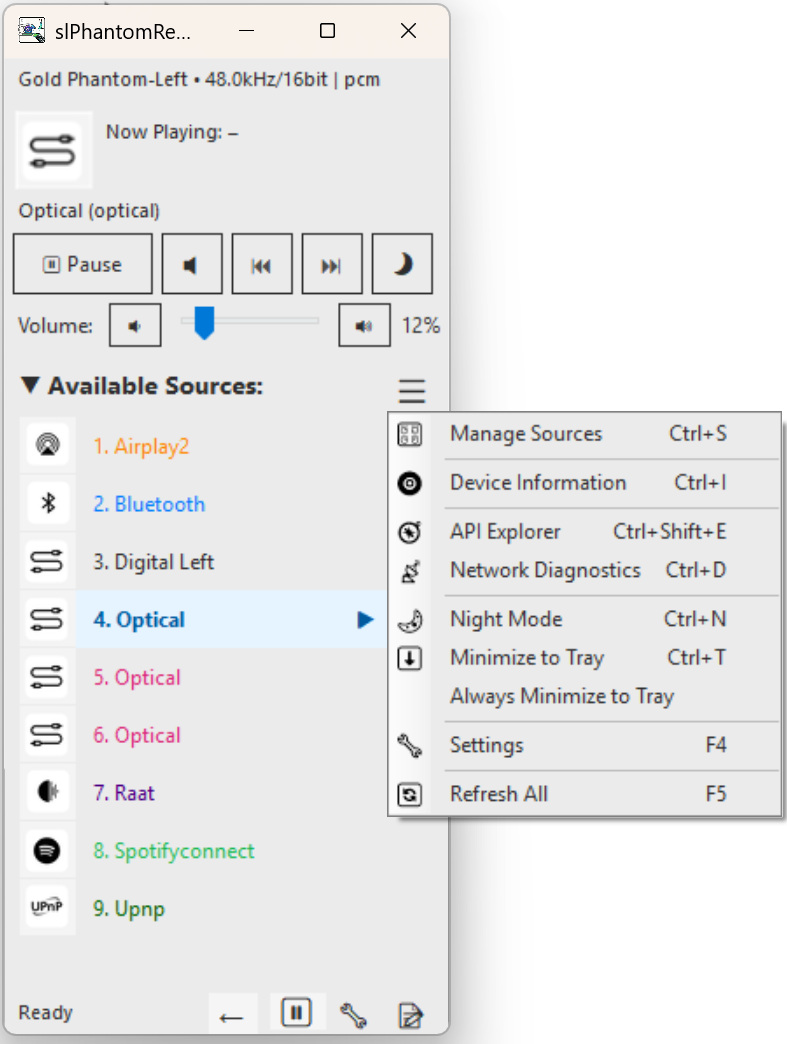The width and height of the screenshot is (787, 1044).
Task: Click the blue arrow on the 4. Optical row
Action: [365, 620]
